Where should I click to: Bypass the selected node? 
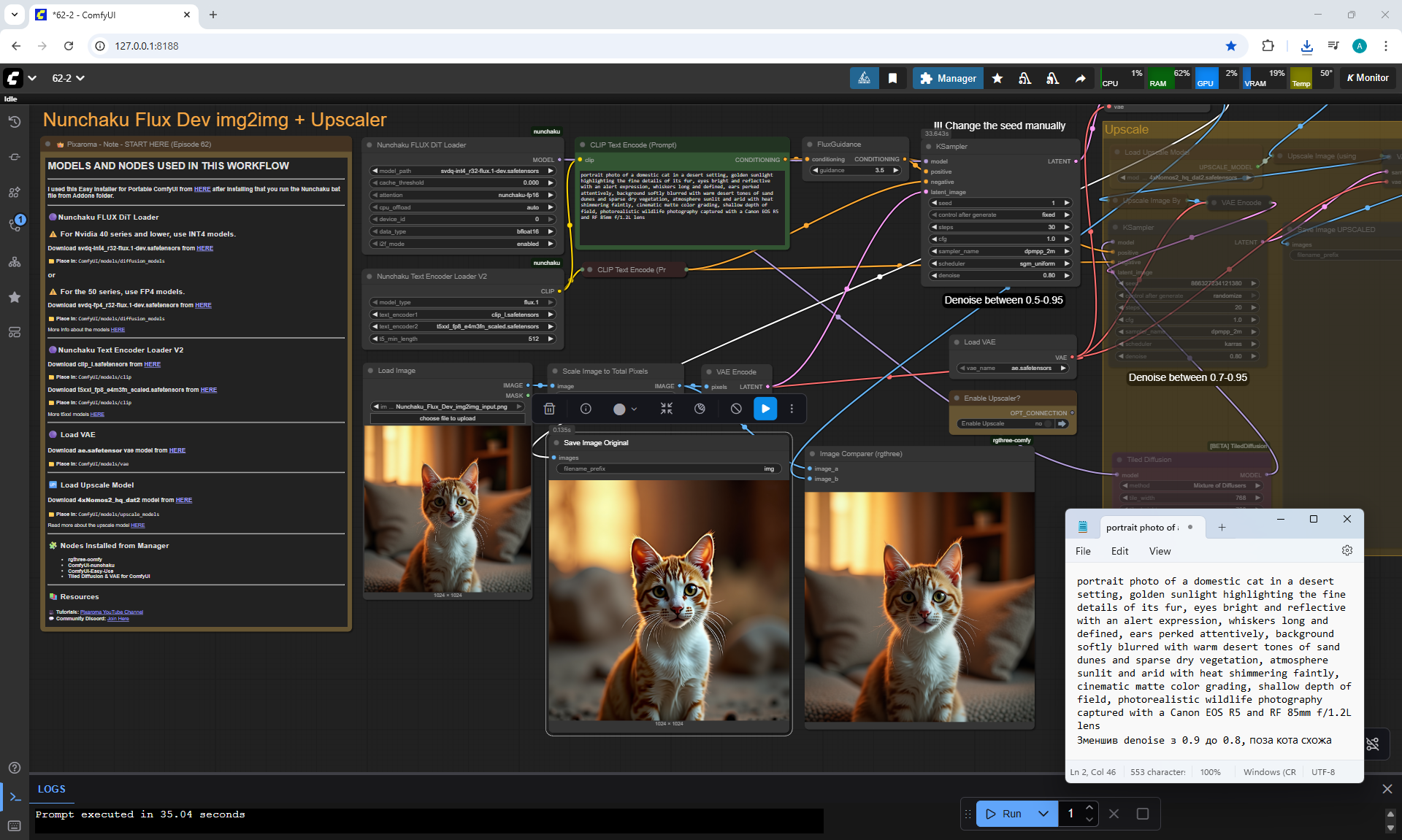(736, 409)
